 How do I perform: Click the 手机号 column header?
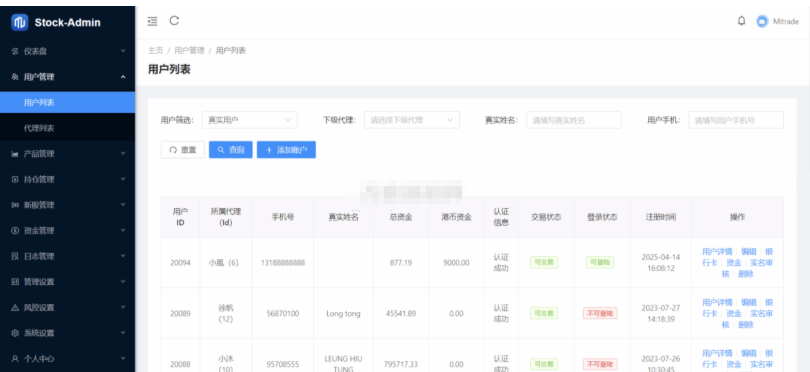pos(283,217)
